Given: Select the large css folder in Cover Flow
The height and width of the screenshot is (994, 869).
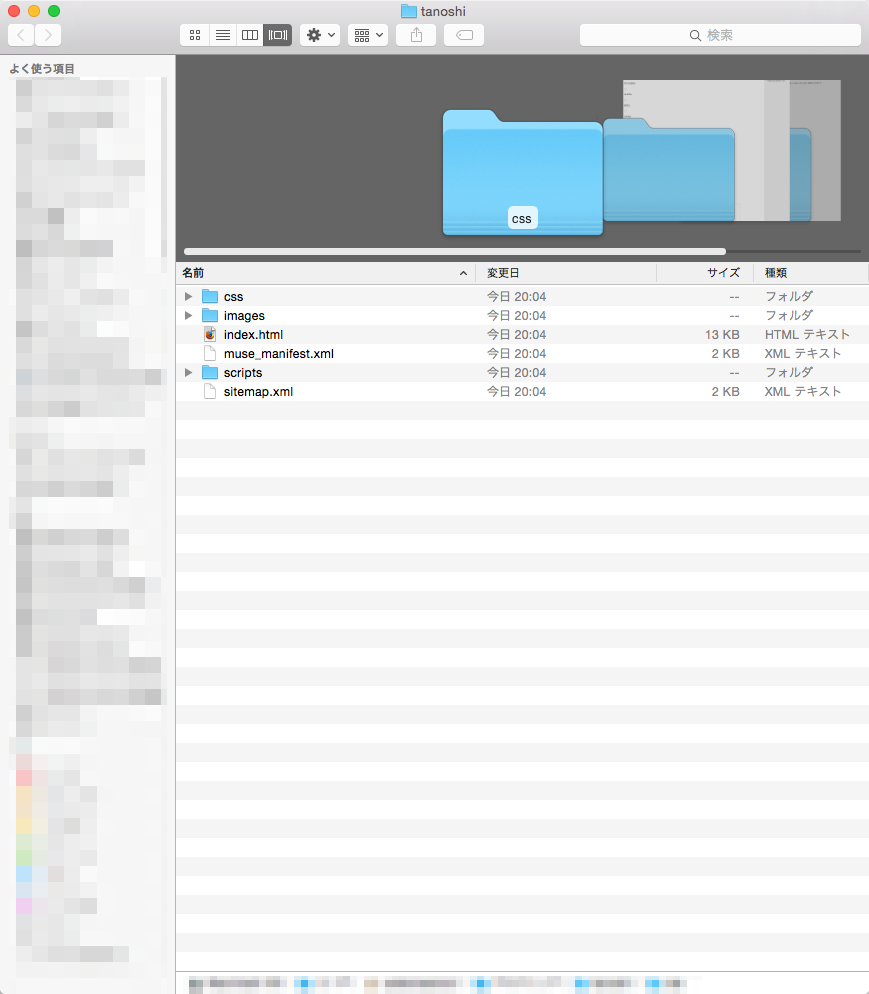Looking at the screenshot, I should click(x=522, y=172).
